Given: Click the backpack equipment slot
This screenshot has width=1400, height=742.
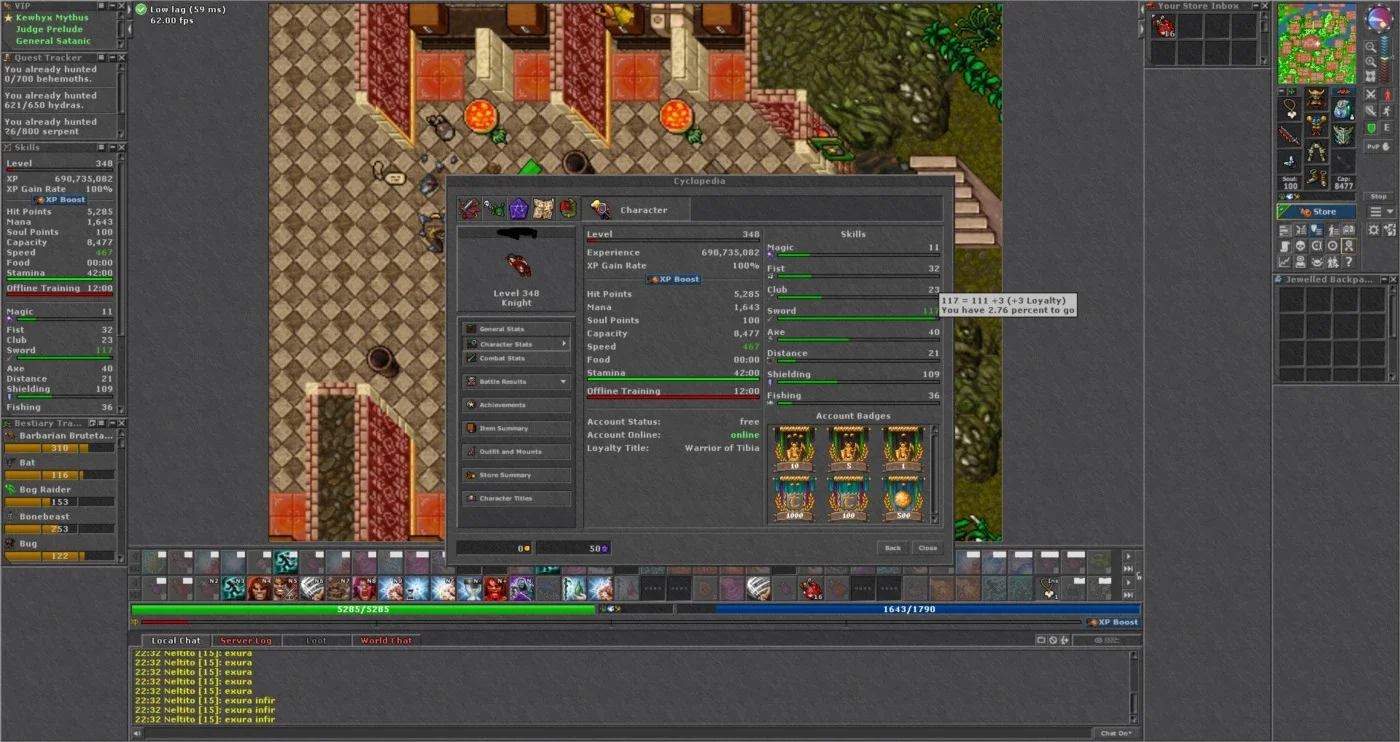Looking at the screenshot, I should (x=1343, y=108).
